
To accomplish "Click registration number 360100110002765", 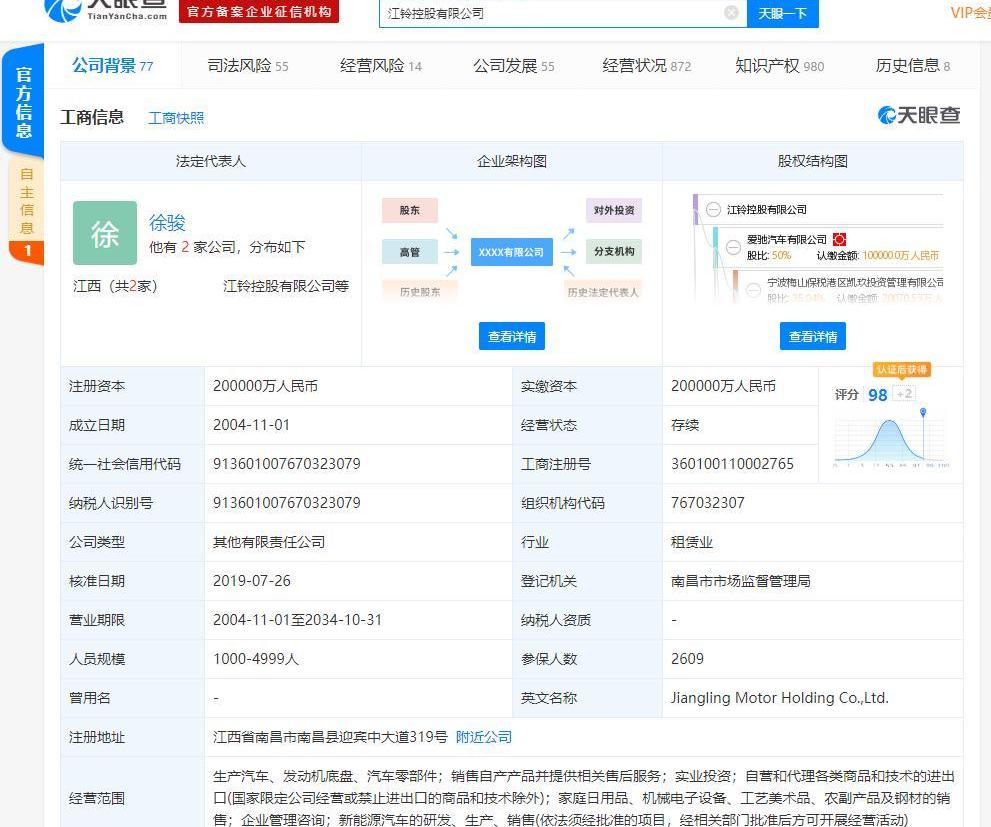I will coord(732,464).
